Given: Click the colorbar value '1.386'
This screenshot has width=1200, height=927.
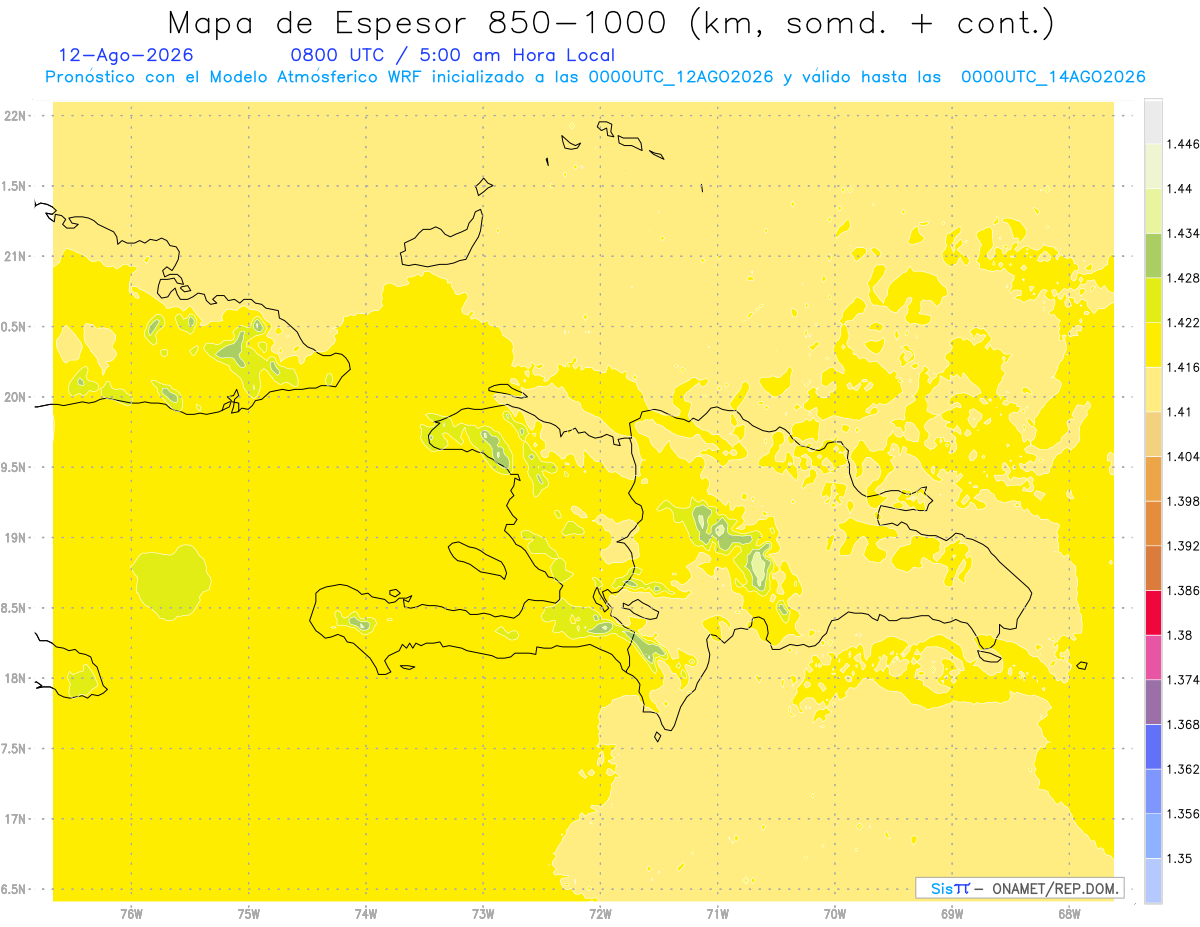Looking at the screenshot, I should (1183, 590).
